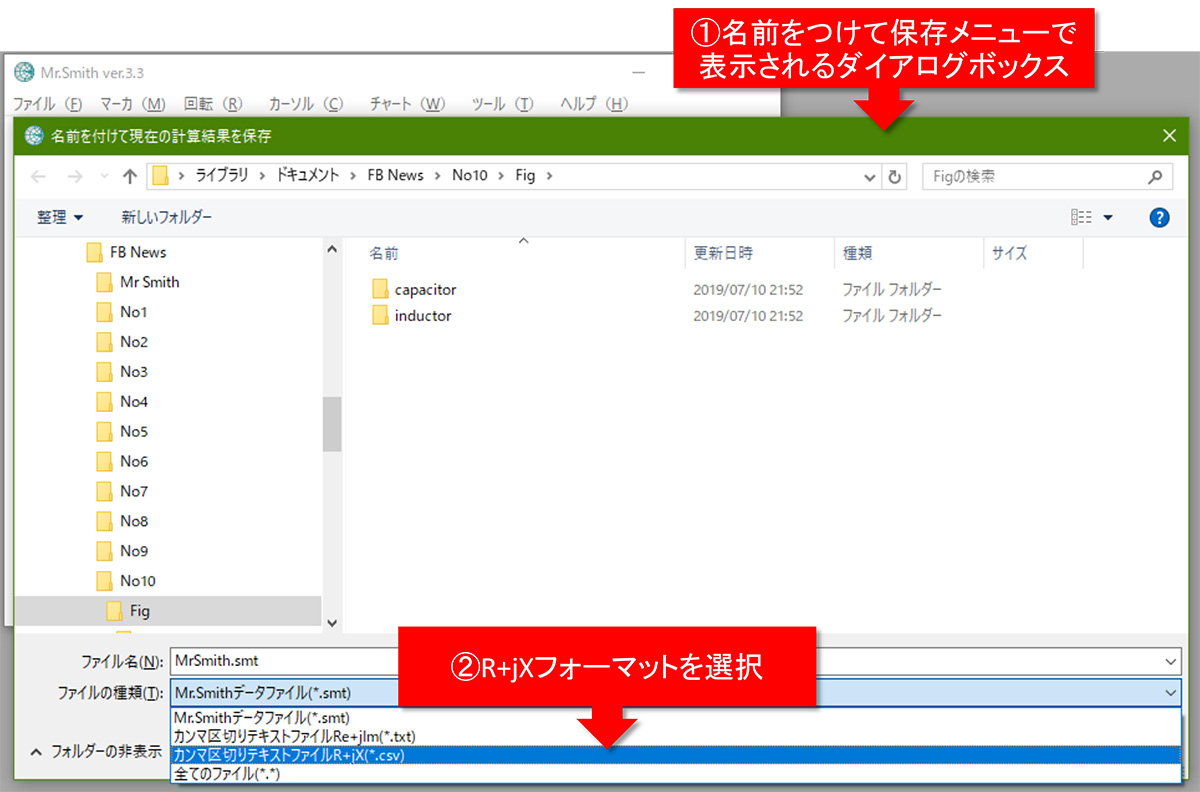
Task: Open ファイルの種類 combo box
Action: click(675, 692)
